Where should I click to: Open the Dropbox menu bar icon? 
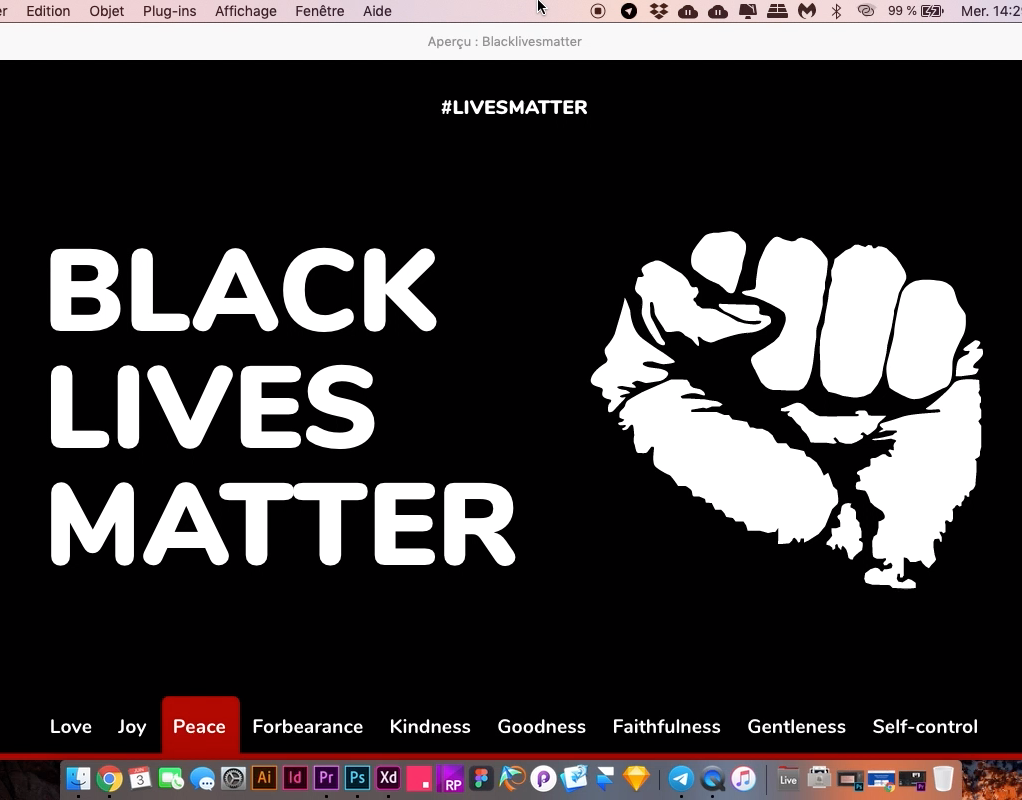pos(658,11)
